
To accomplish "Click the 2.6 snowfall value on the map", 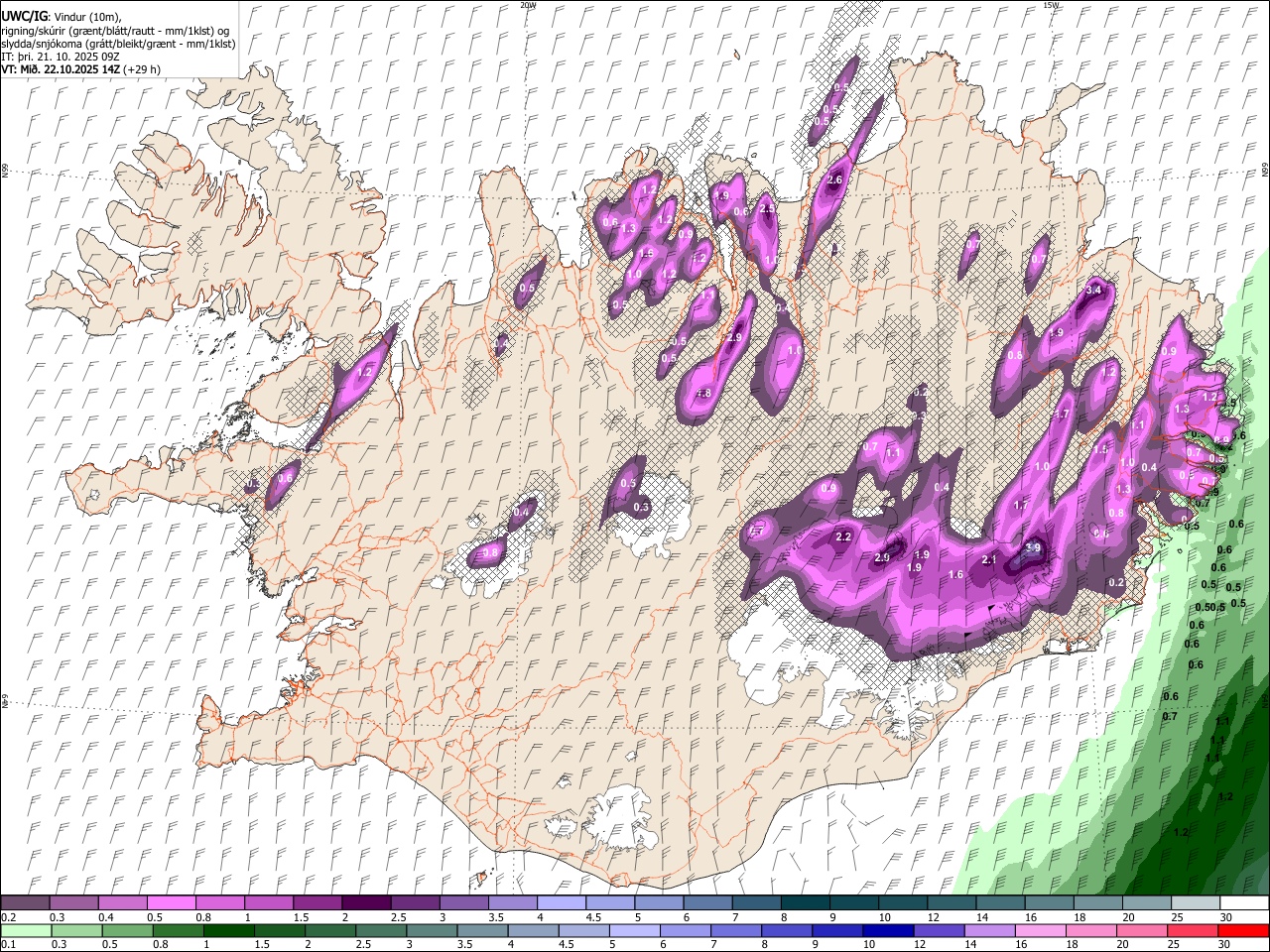I will tap(834, 179).
